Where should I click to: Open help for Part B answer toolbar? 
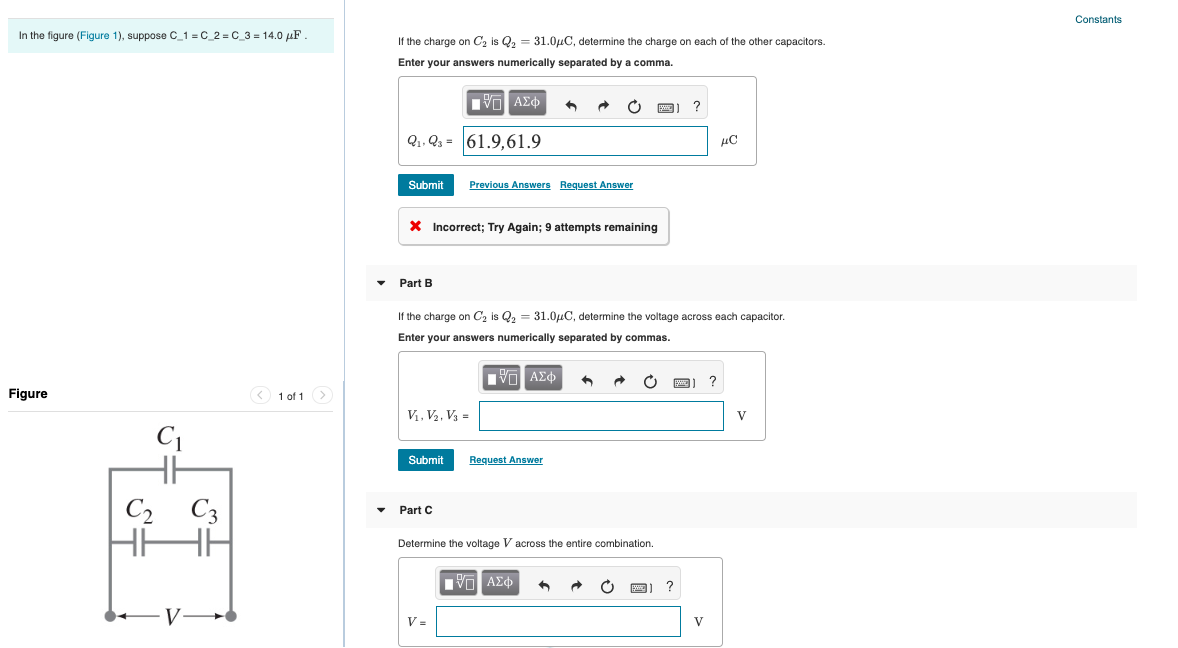tap(713, 381)
